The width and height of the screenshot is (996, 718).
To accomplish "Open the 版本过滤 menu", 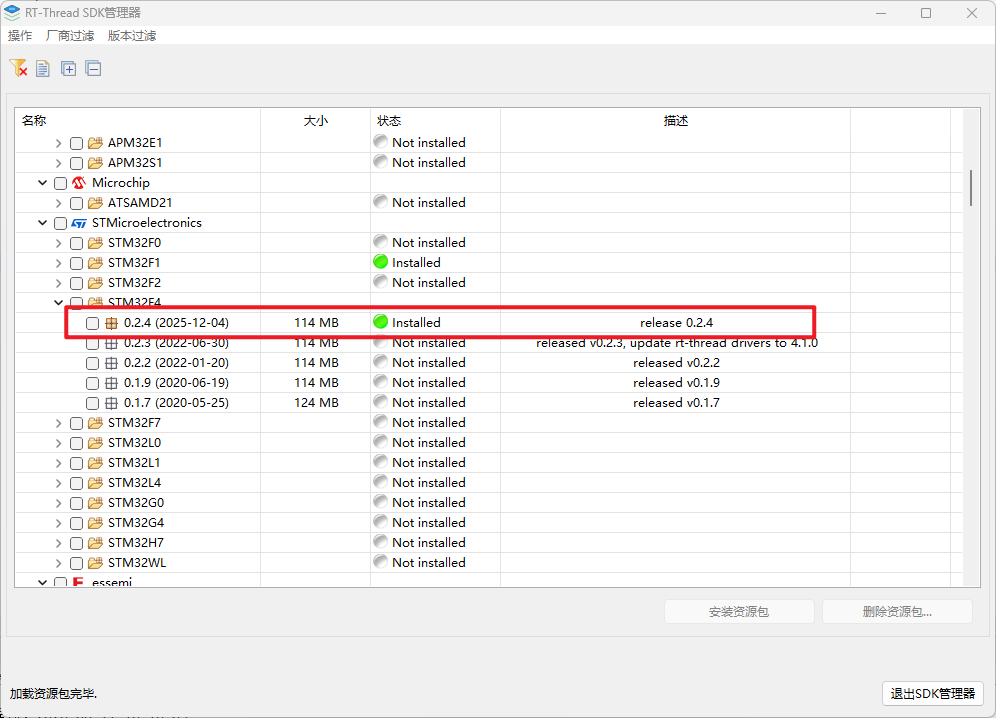I will 131,36.
